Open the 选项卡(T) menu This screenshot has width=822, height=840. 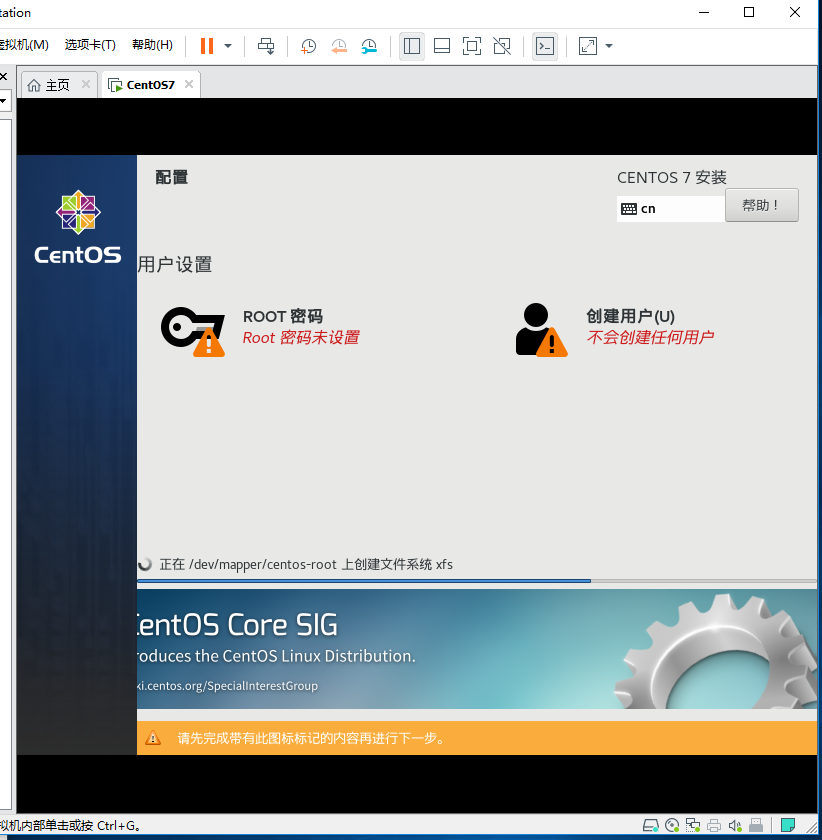[x=90, y=44]
